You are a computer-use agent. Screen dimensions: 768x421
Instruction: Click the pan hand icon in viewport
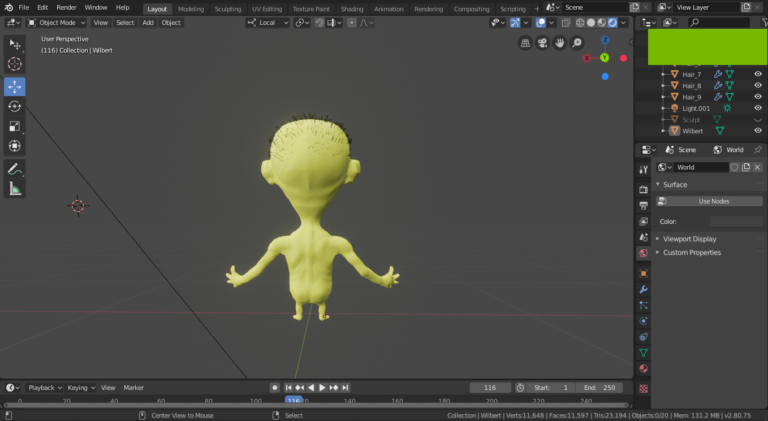559,43
